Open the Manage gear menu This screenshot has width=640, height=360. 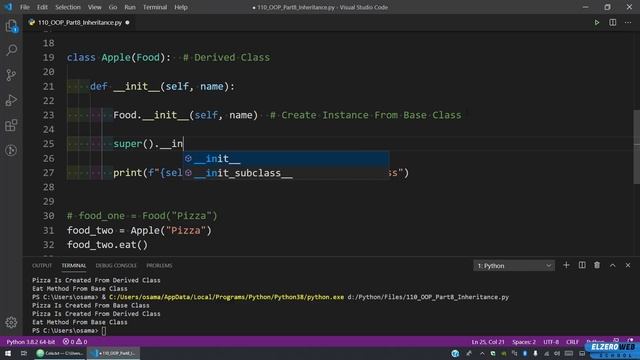pyautogui.click(x=11, y=322)
